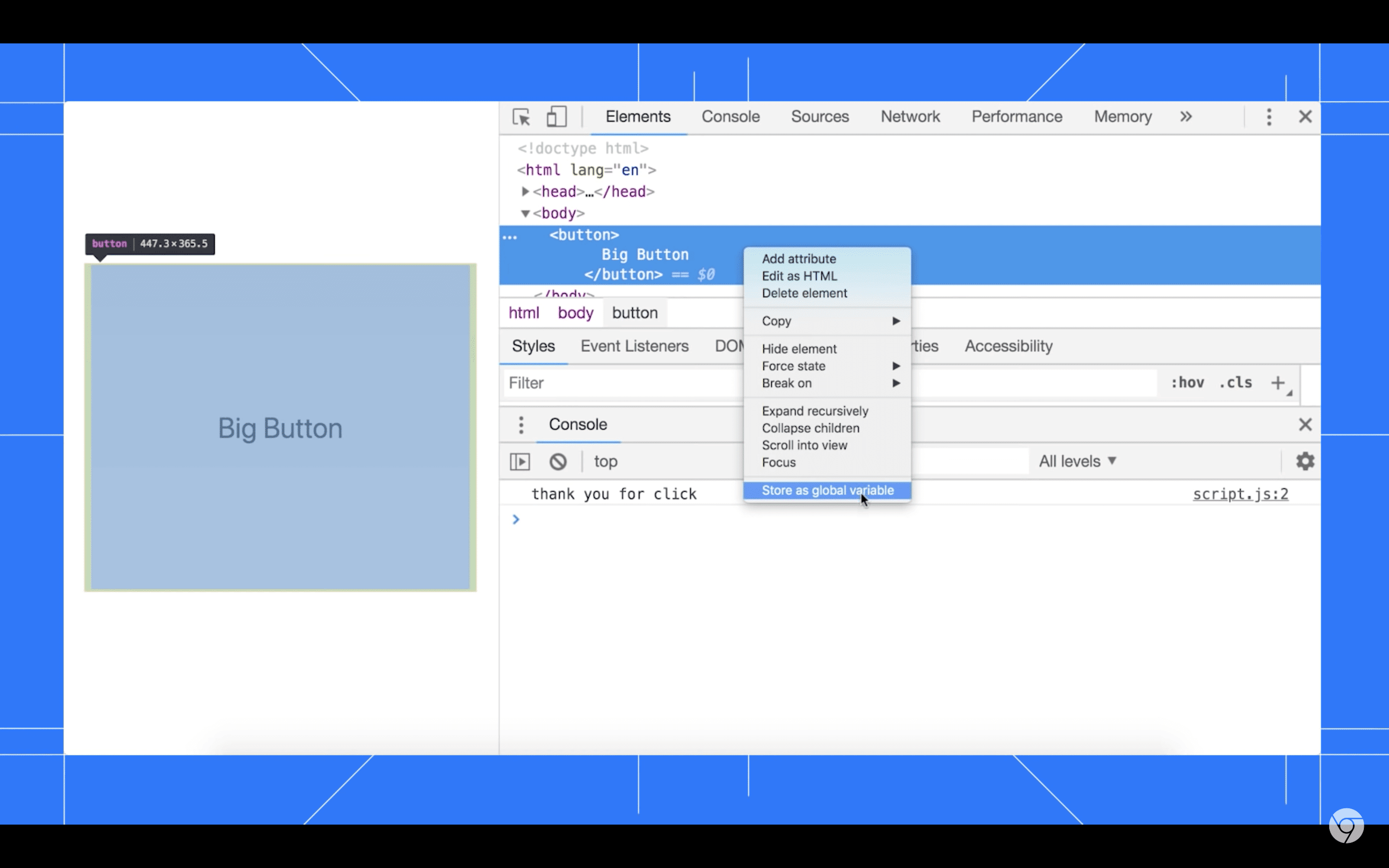
Task: Click the add attribute button
Action: coord(799,258)
